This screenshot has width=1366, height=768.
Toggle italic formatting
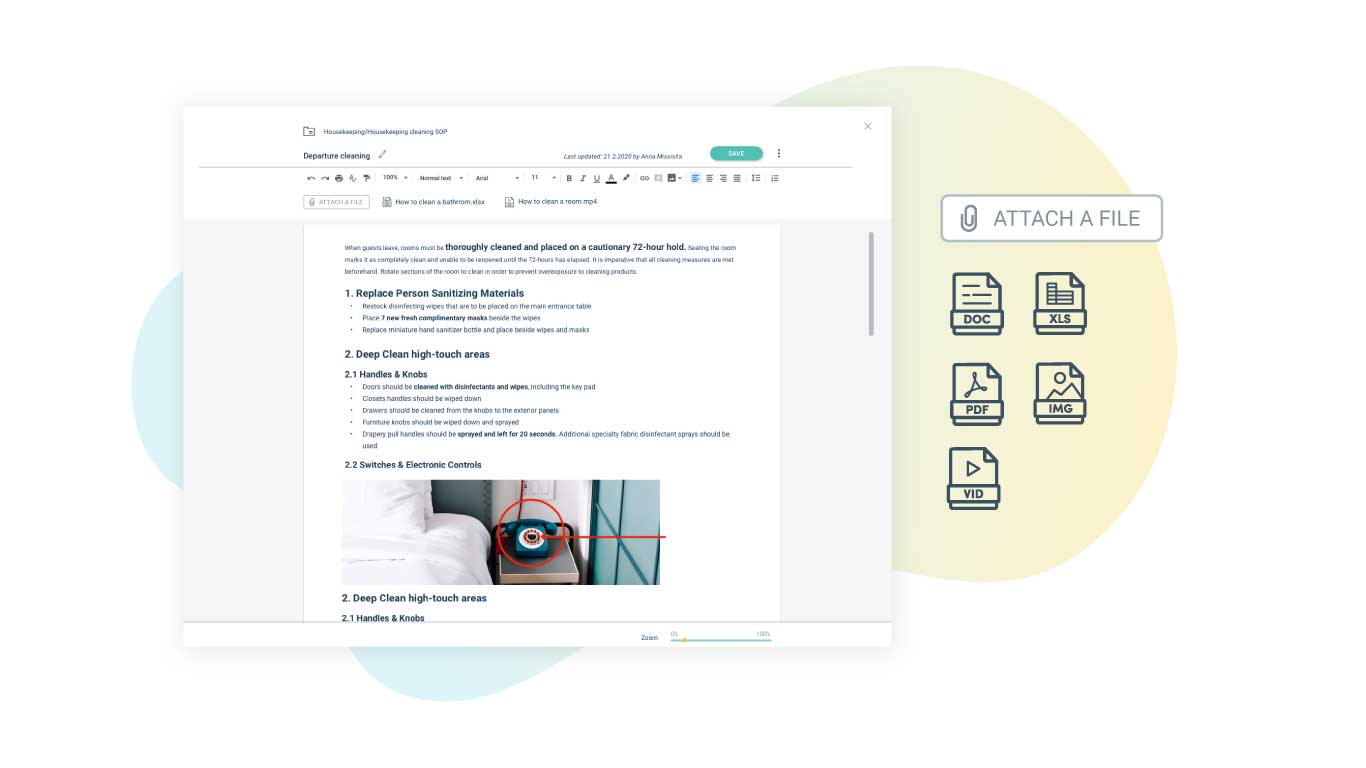[x=583, y=178]
